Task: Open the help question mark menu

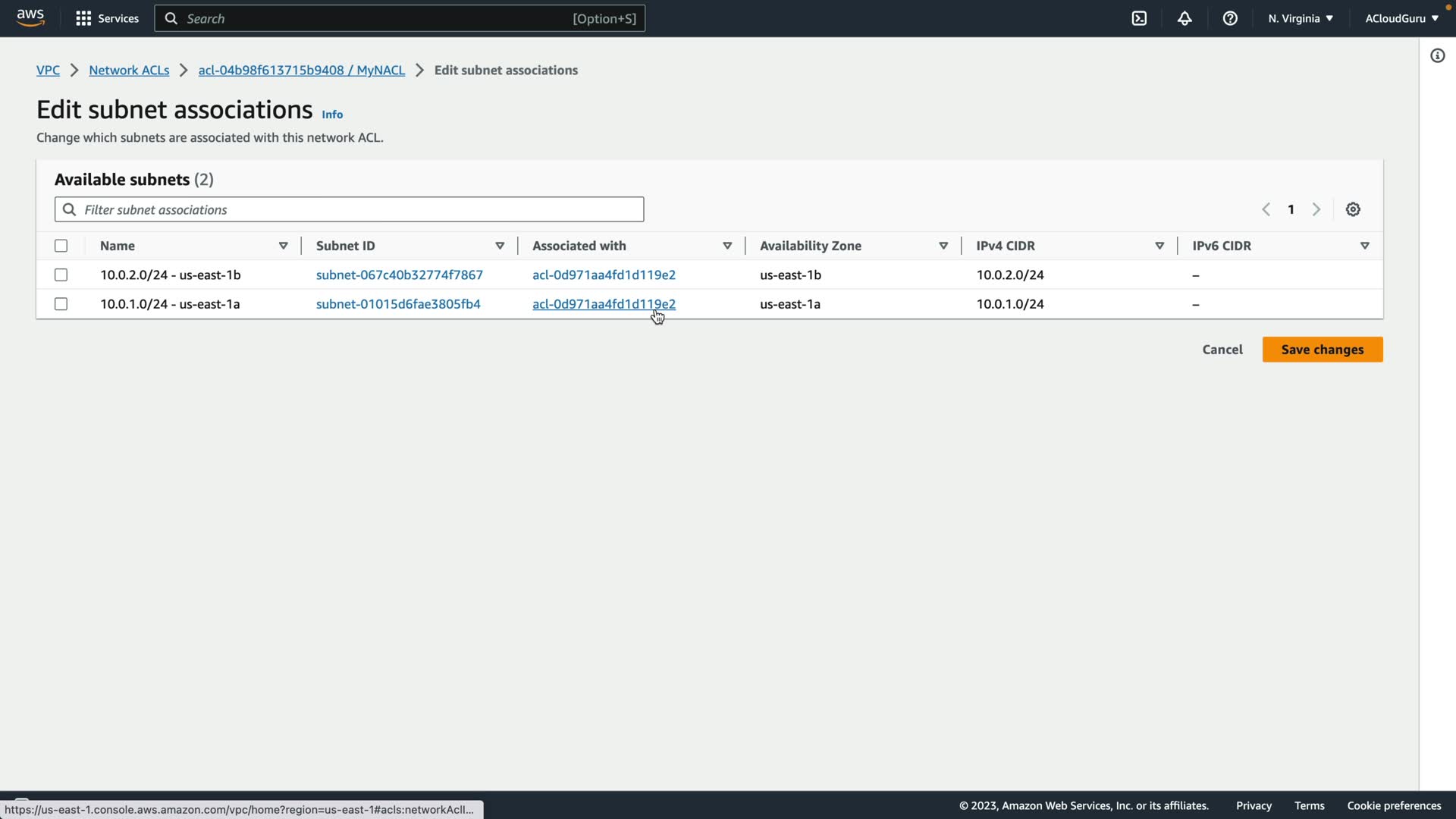Action: (x=1230, y=18)
